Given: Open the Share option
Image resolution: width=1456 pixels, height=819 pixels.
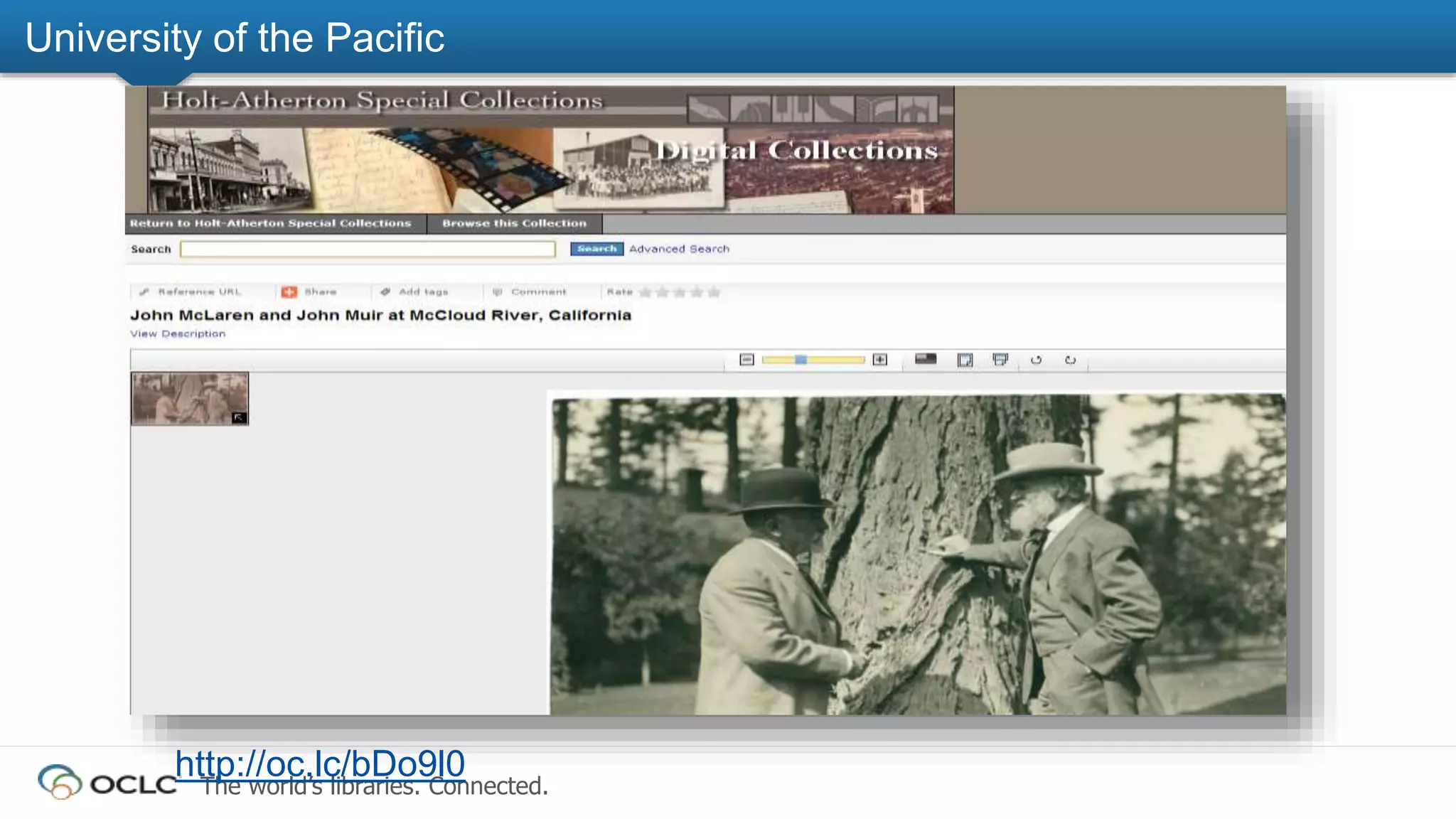Looking at the screenshot, I should click(x=321, y=291).
